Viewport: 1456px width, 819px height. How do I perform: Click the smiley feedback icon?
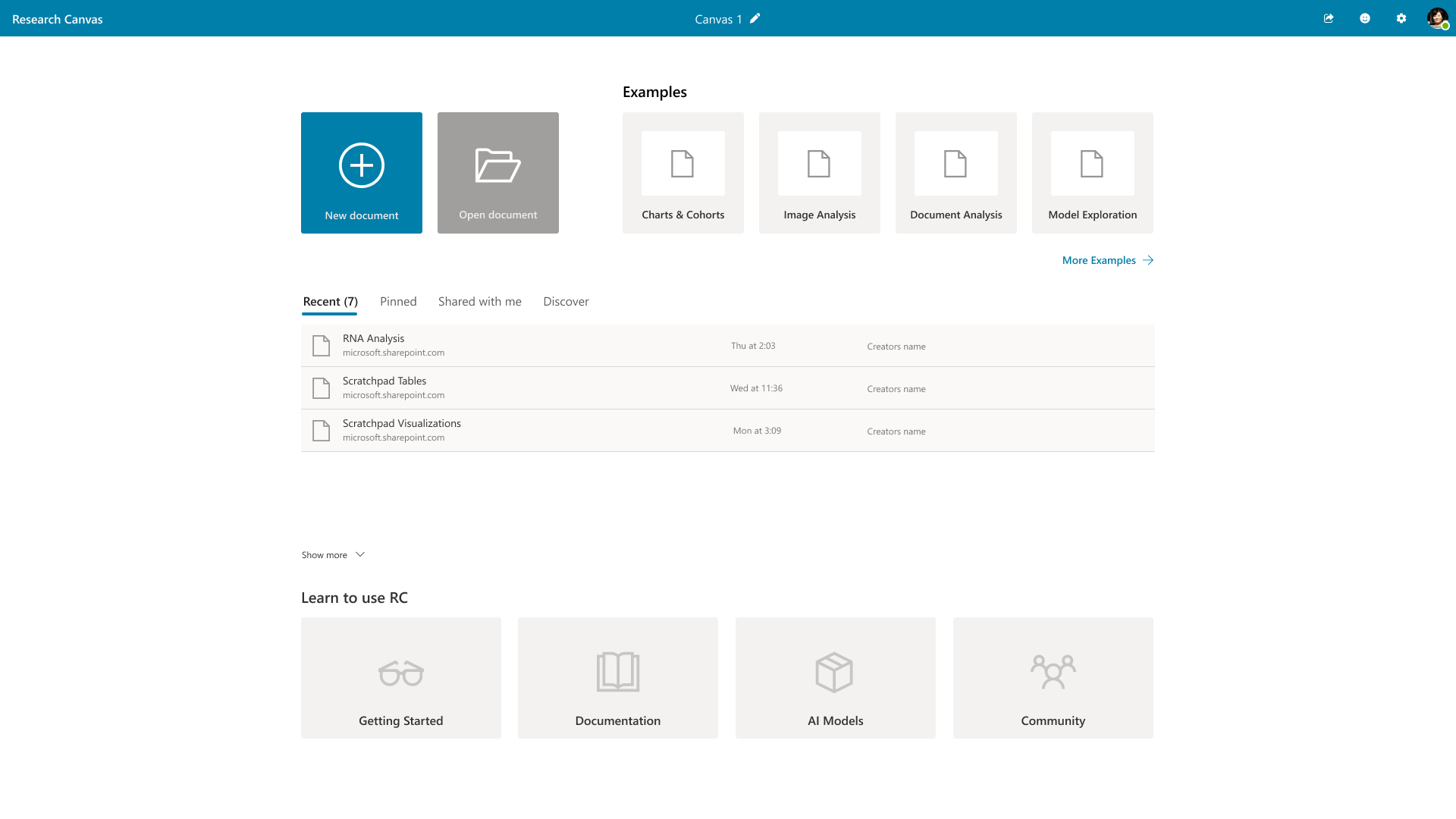pos(1365,18)
